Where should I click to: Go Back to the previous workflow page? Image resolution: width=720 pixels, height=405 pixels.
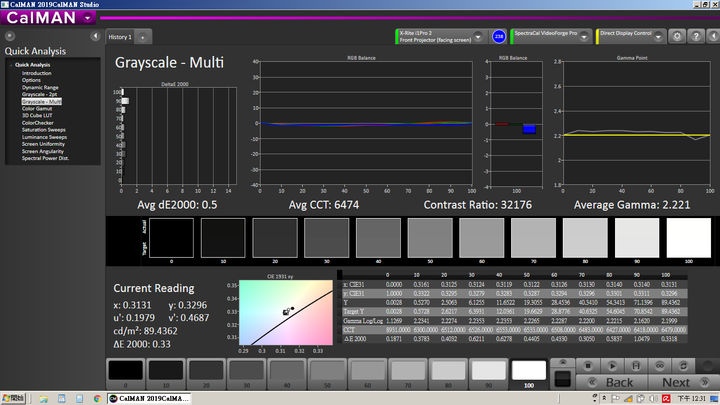coord(613,382)
